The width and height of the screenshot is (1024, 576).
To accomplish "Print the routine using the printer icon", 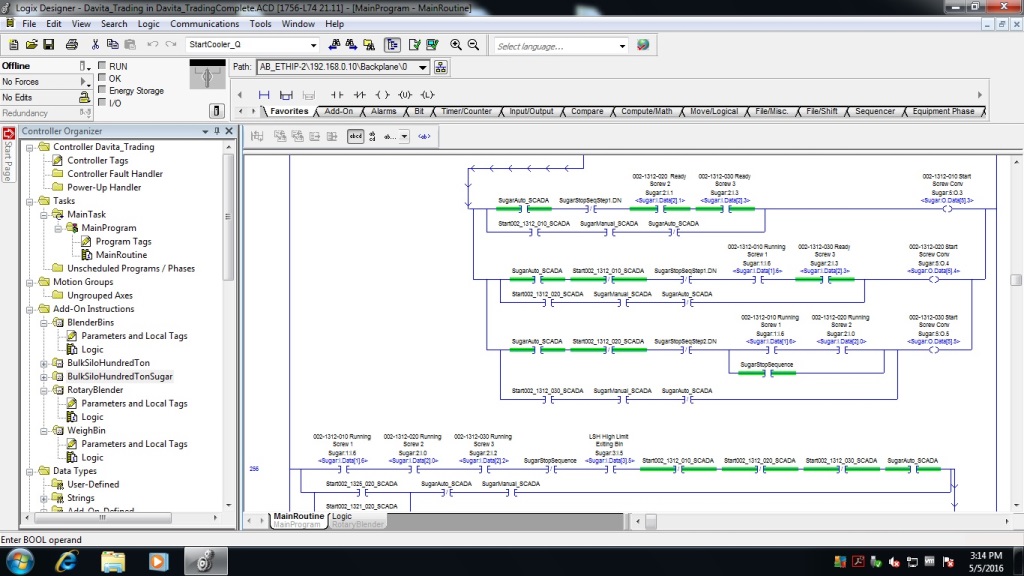I will pyautogui.click(x=72, y=44).
